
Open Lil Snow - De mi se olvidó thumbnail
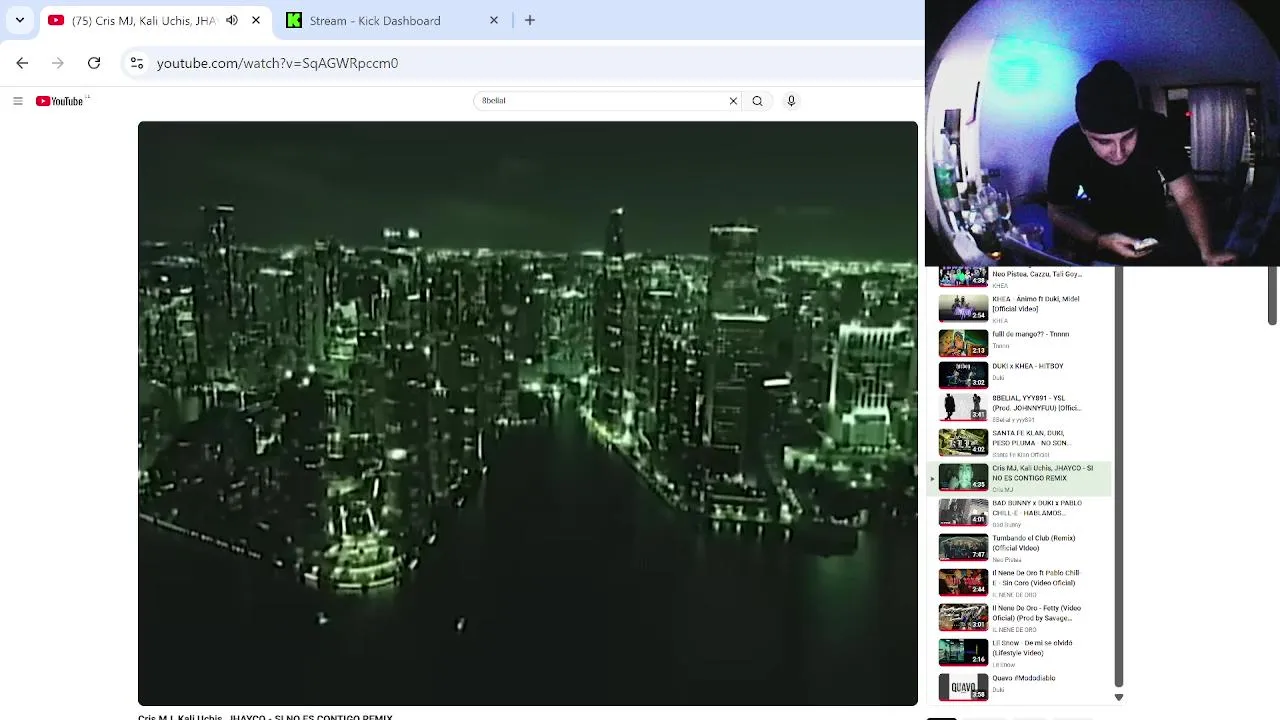(963, 652)
